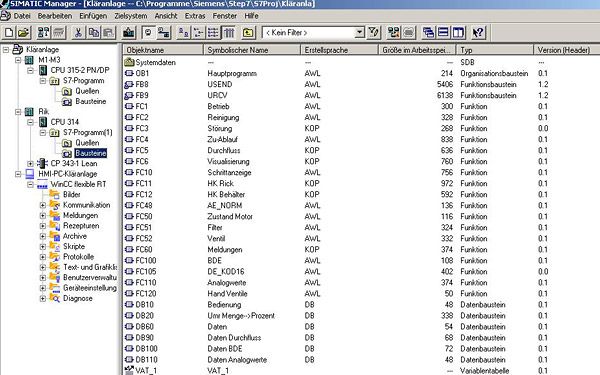Screen dimensions: 600x375
Task: Click the Cut scissors icon
Action: point(78,33)
